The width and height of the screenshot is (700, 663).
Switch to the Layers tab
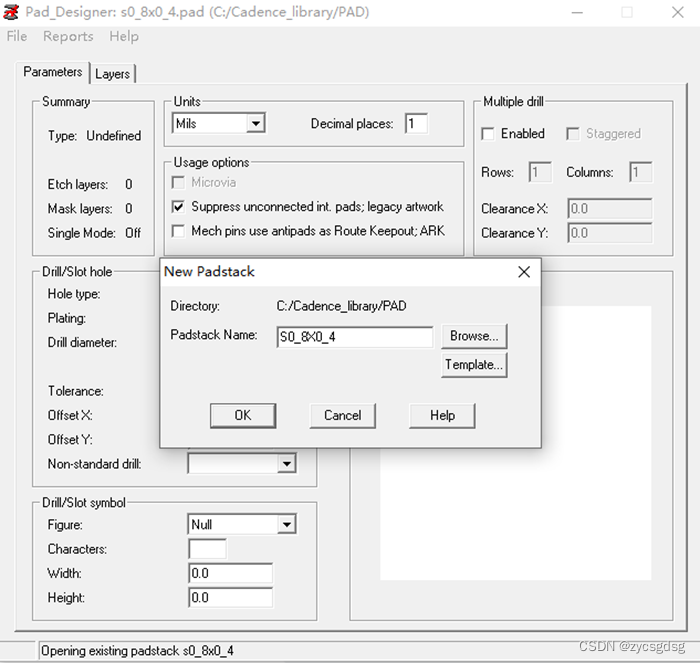tap(112, 74)
